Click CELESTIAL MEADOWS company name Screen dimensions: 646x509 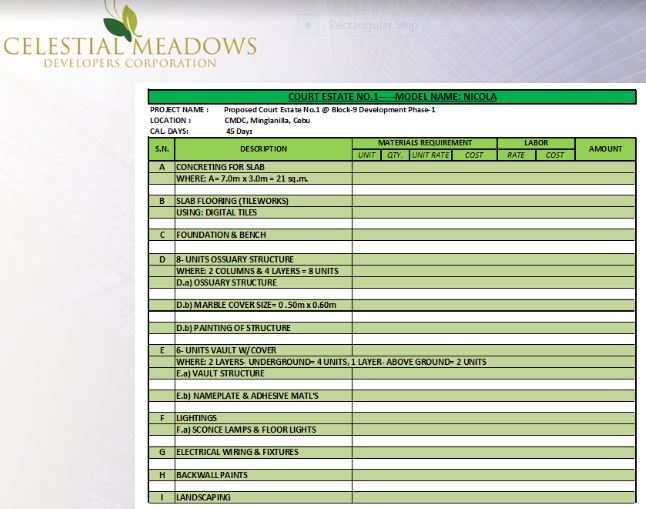(130, 46)
